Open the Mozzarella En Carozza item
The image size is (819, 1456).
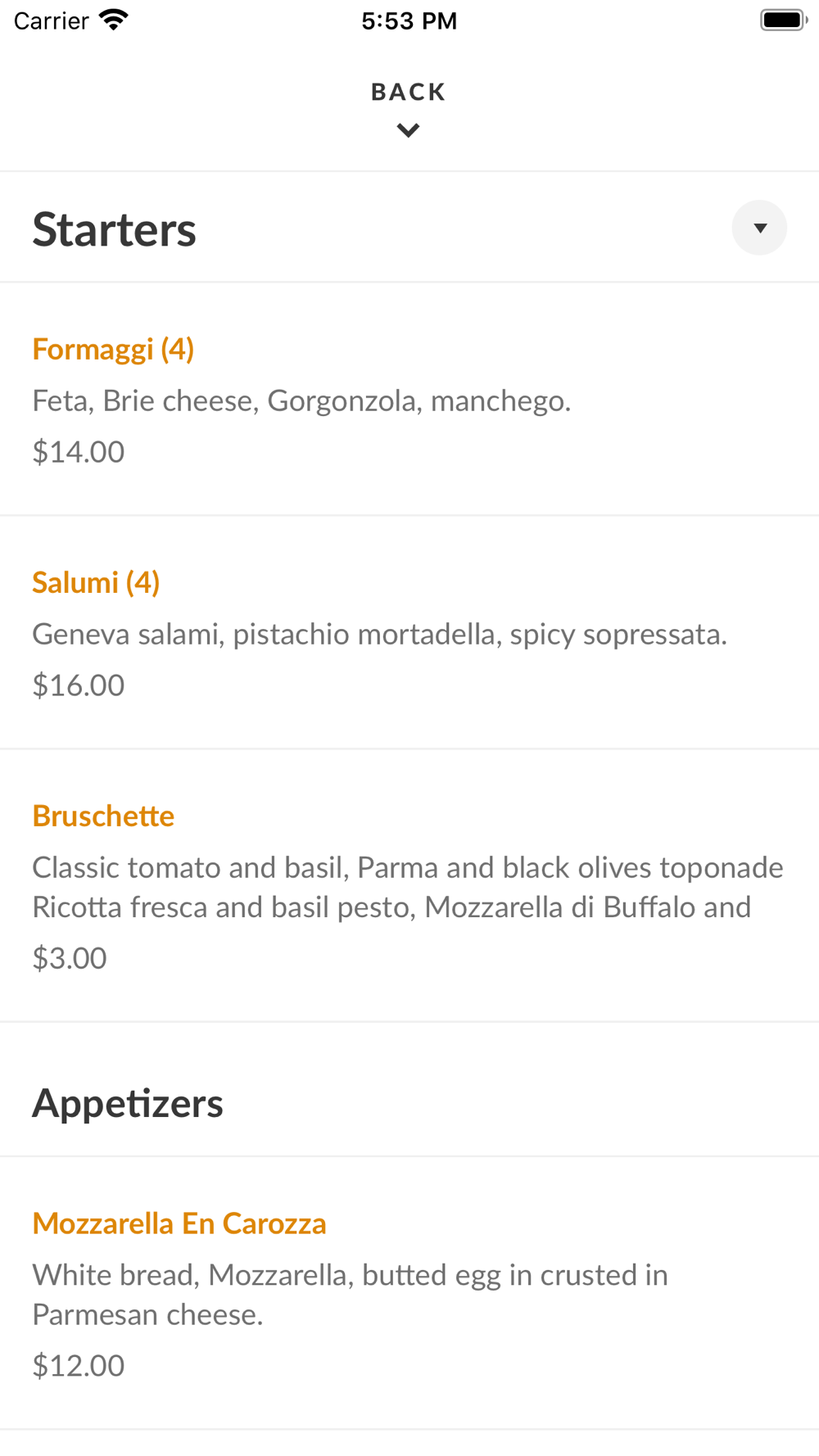179,1224
